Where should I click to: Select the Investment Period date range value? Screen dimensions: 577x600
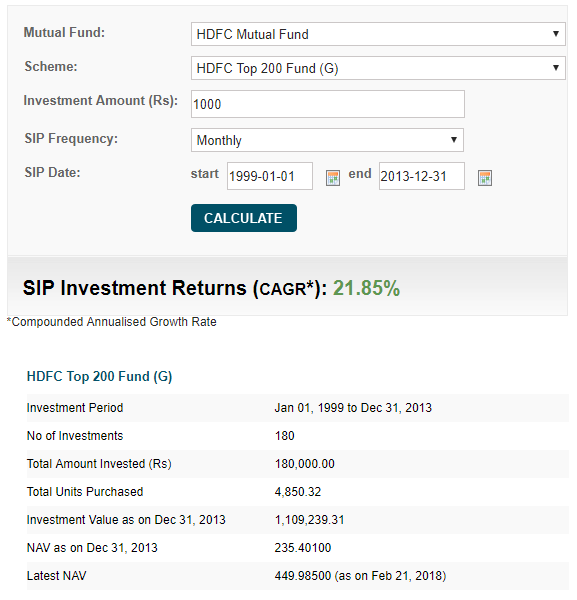[x=353, y=408]
